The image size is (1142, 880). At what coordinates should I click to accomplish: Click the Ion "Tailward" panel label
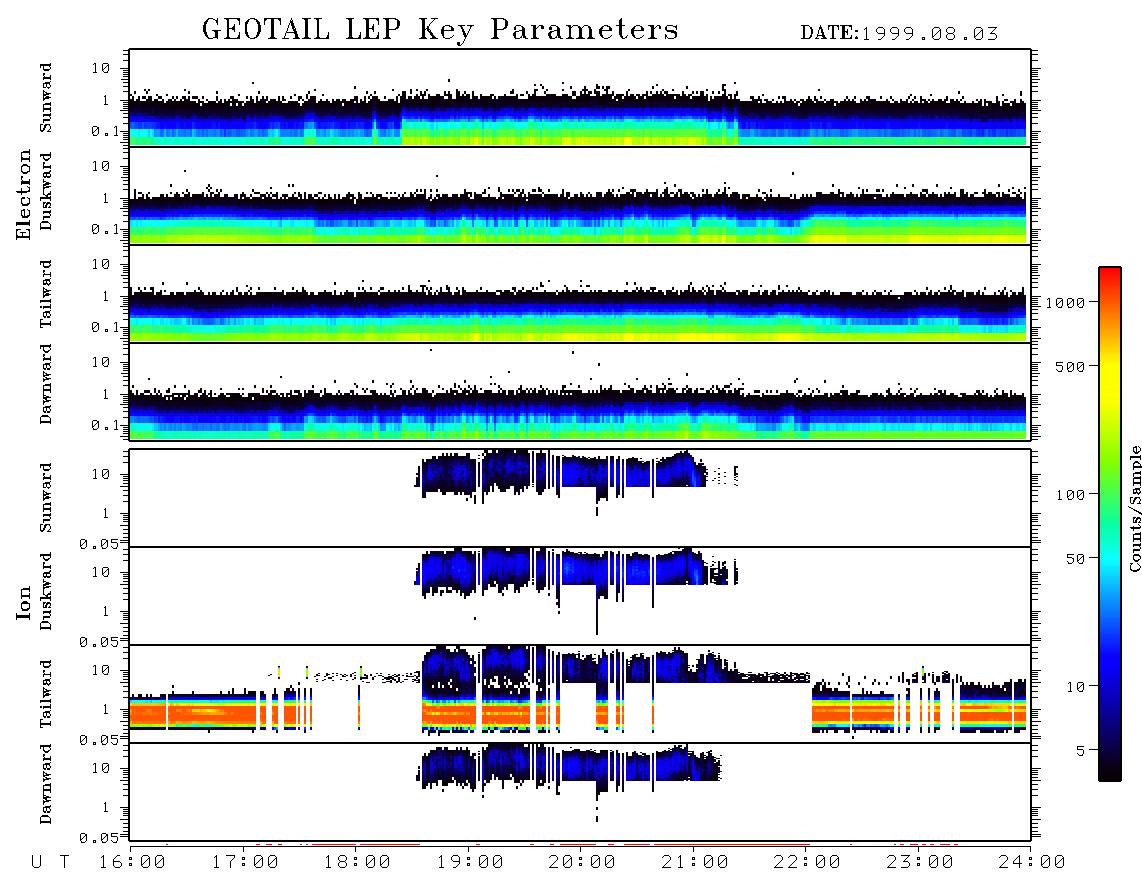pyautogui.click(x=46, y=694)
